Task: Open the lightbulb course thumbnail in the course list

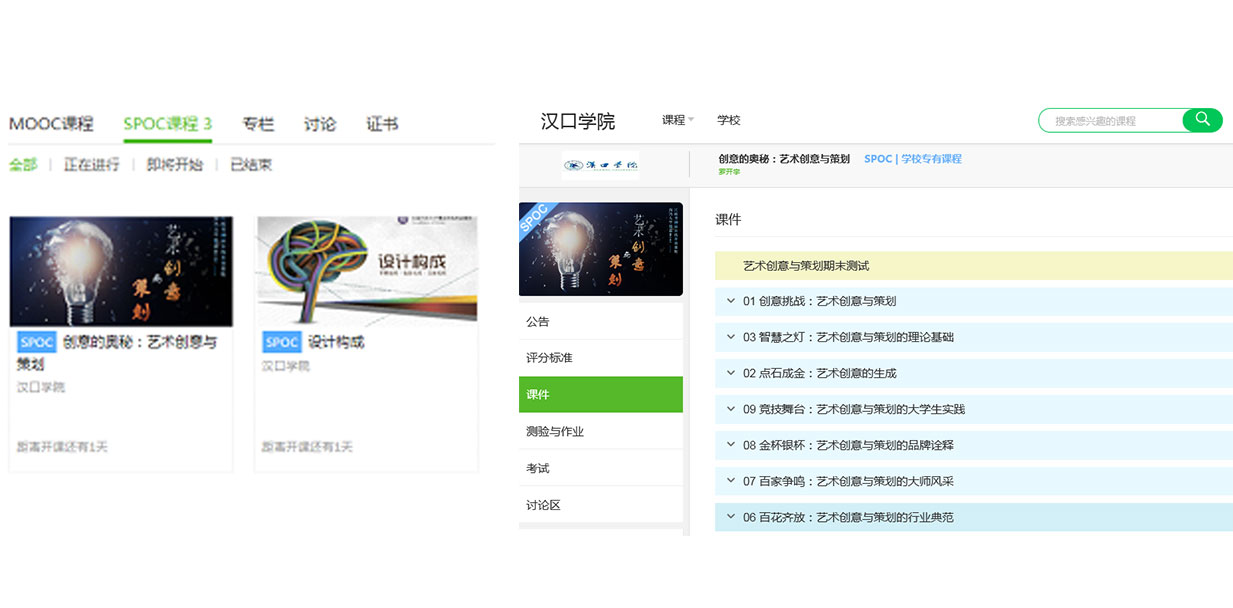Action: point(121,271)
